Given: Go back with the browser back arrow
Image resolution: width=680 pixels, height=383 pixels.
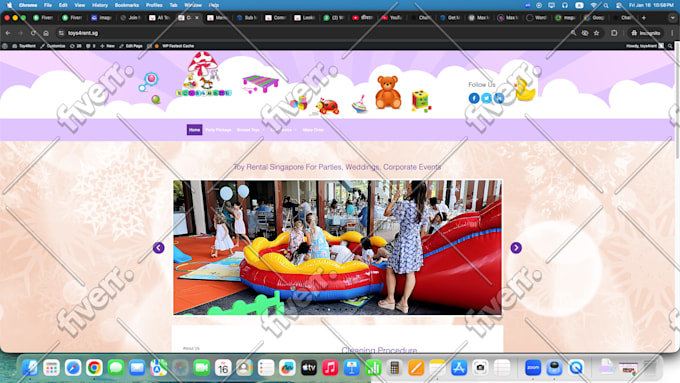Looking at the screenshot, I should click(8, 33).
